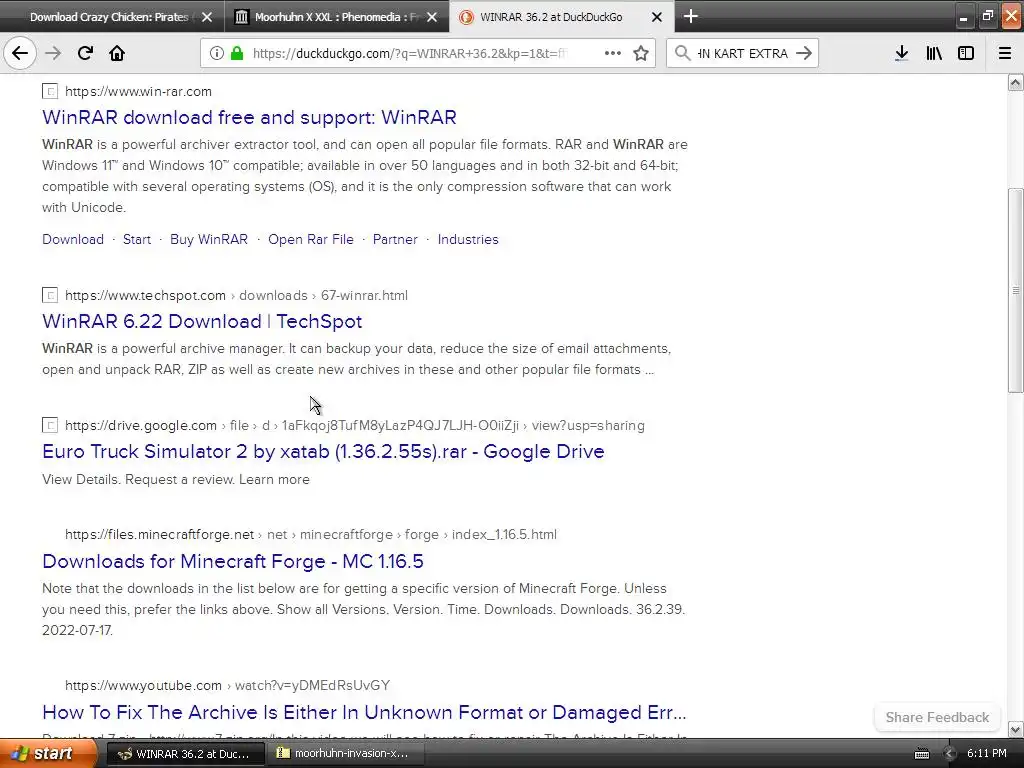The width and height of the screenshot is (1024, 768).
Task: Open the Windows Start menu
Action: [x=47, y=754]
